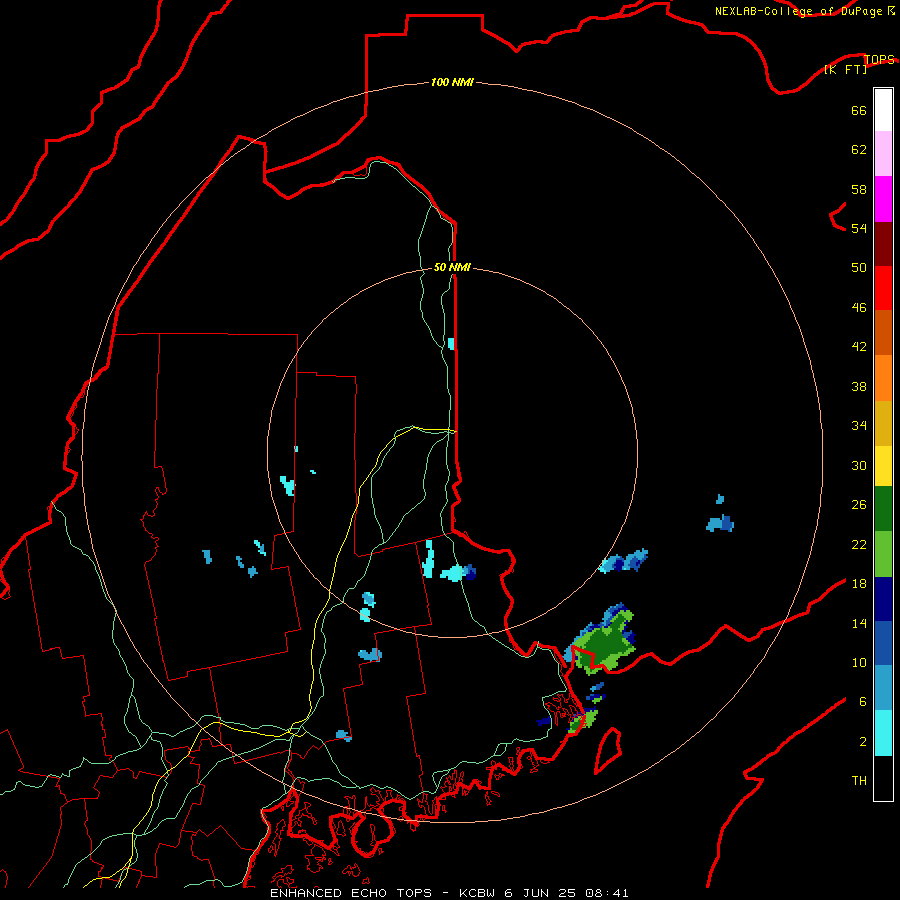Click the legend value "42"
The image size is (900, 900).
click(x=859, y=347)
